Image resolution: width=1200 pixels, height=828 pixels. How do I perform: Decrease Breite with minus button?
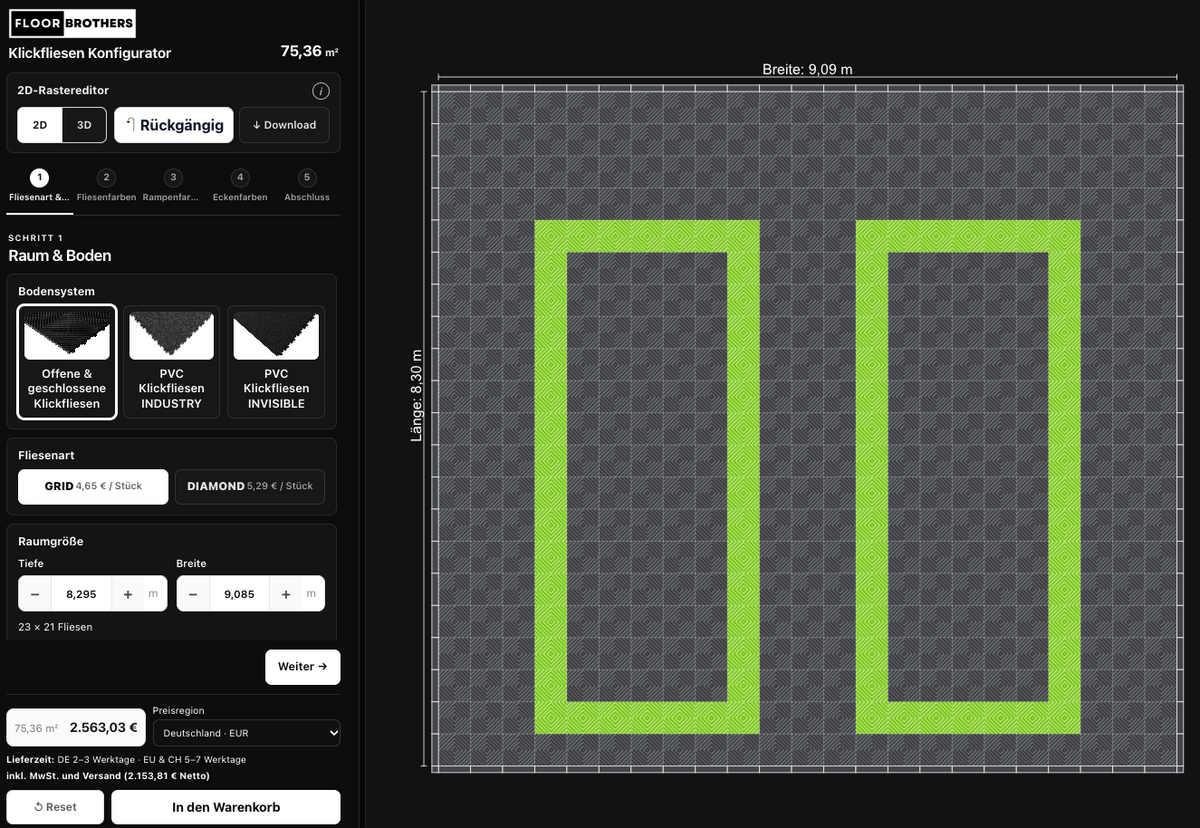pos(193,594)
